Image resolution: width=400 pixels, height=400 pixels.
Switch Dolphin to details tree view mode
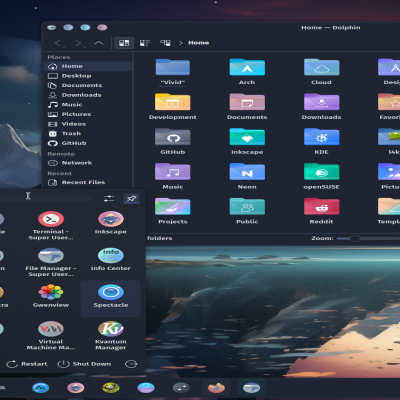(x=165, y=43)
